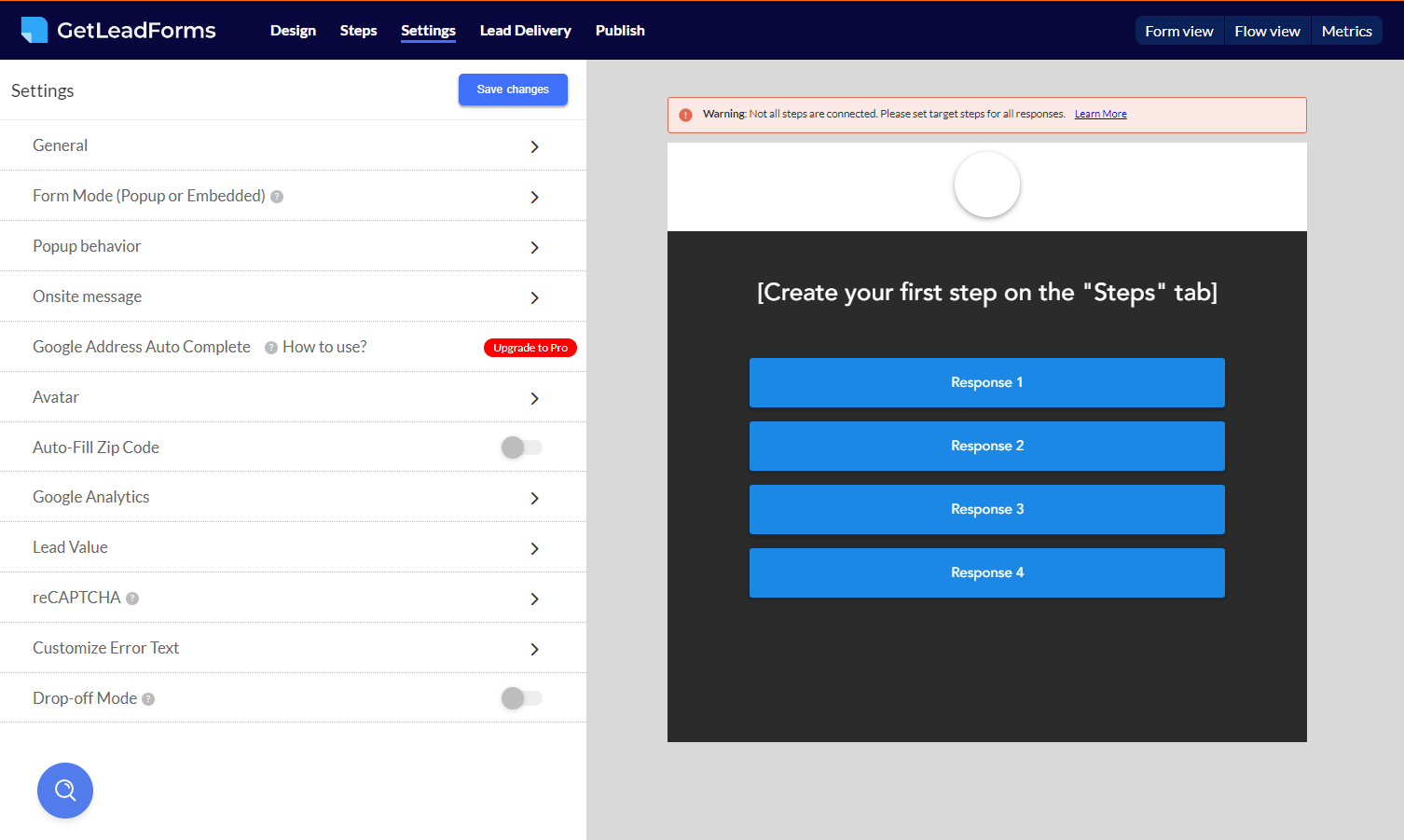1404x840 pixels.
Task: Open the search magnifier in the bottom corner
Action: 64,790
